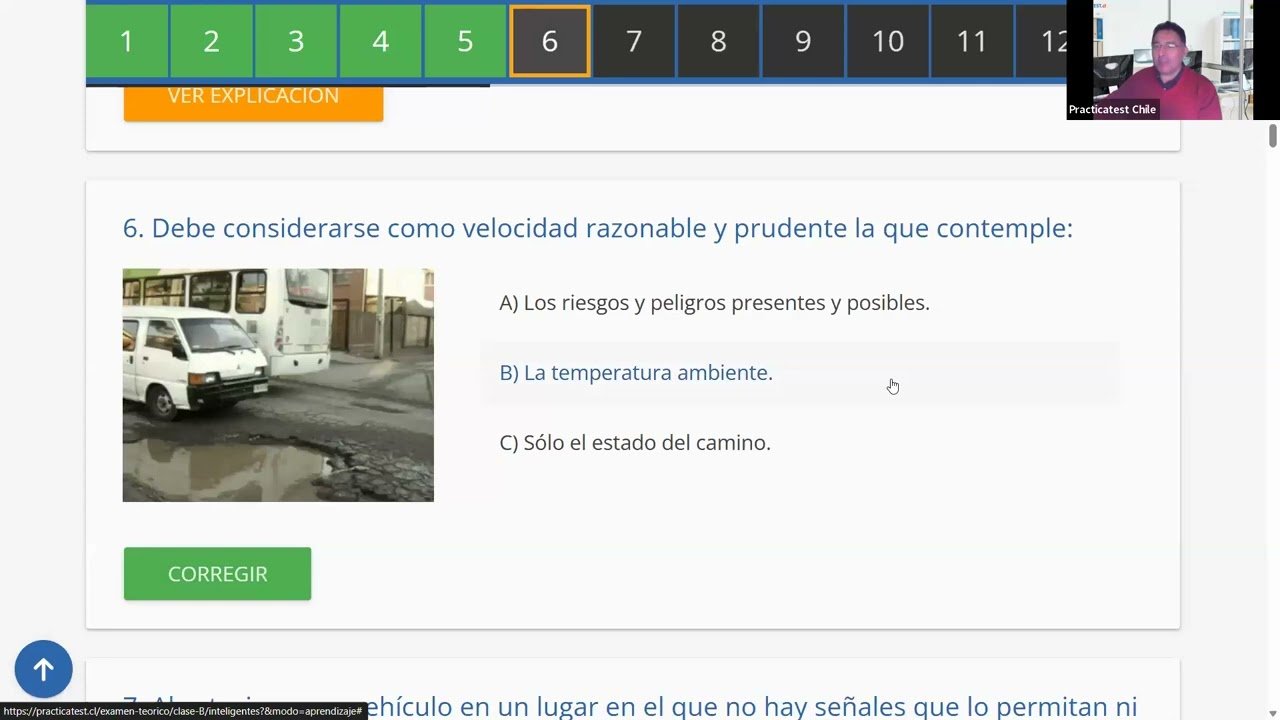Jump to question 1 in the navigator

pyautogui.click(x=126, y=41)
